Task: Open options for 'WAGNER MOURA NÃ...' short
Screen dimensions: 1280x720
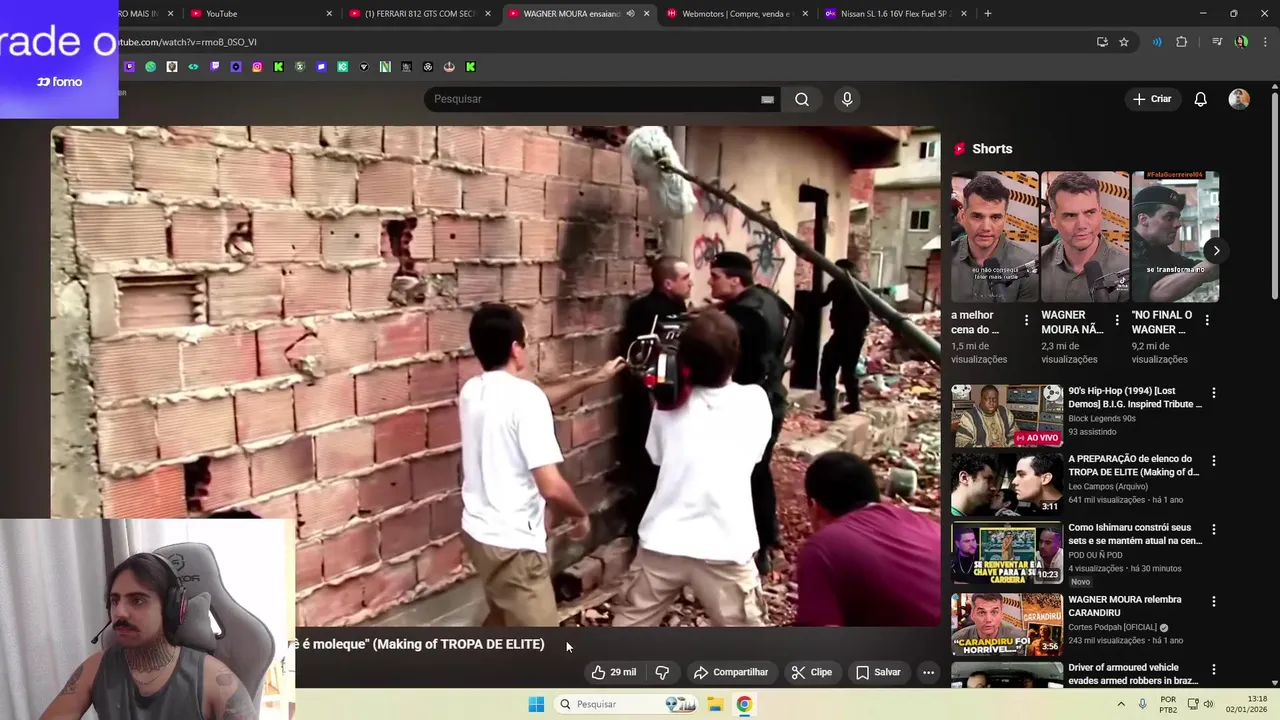Action: 1116,320
